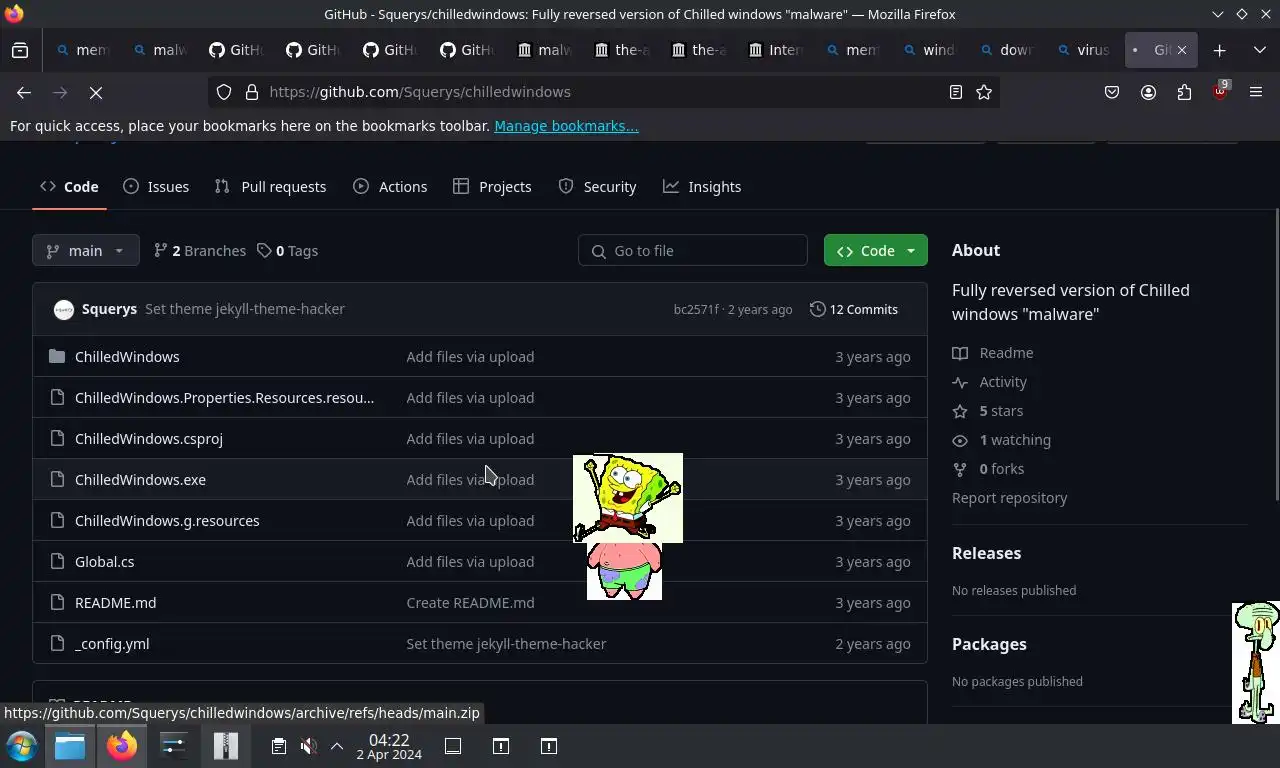The width and height of the screenshot is (1280, 768).
Task: Open system settings from taskbar
Action: click(x=174, y=746)
